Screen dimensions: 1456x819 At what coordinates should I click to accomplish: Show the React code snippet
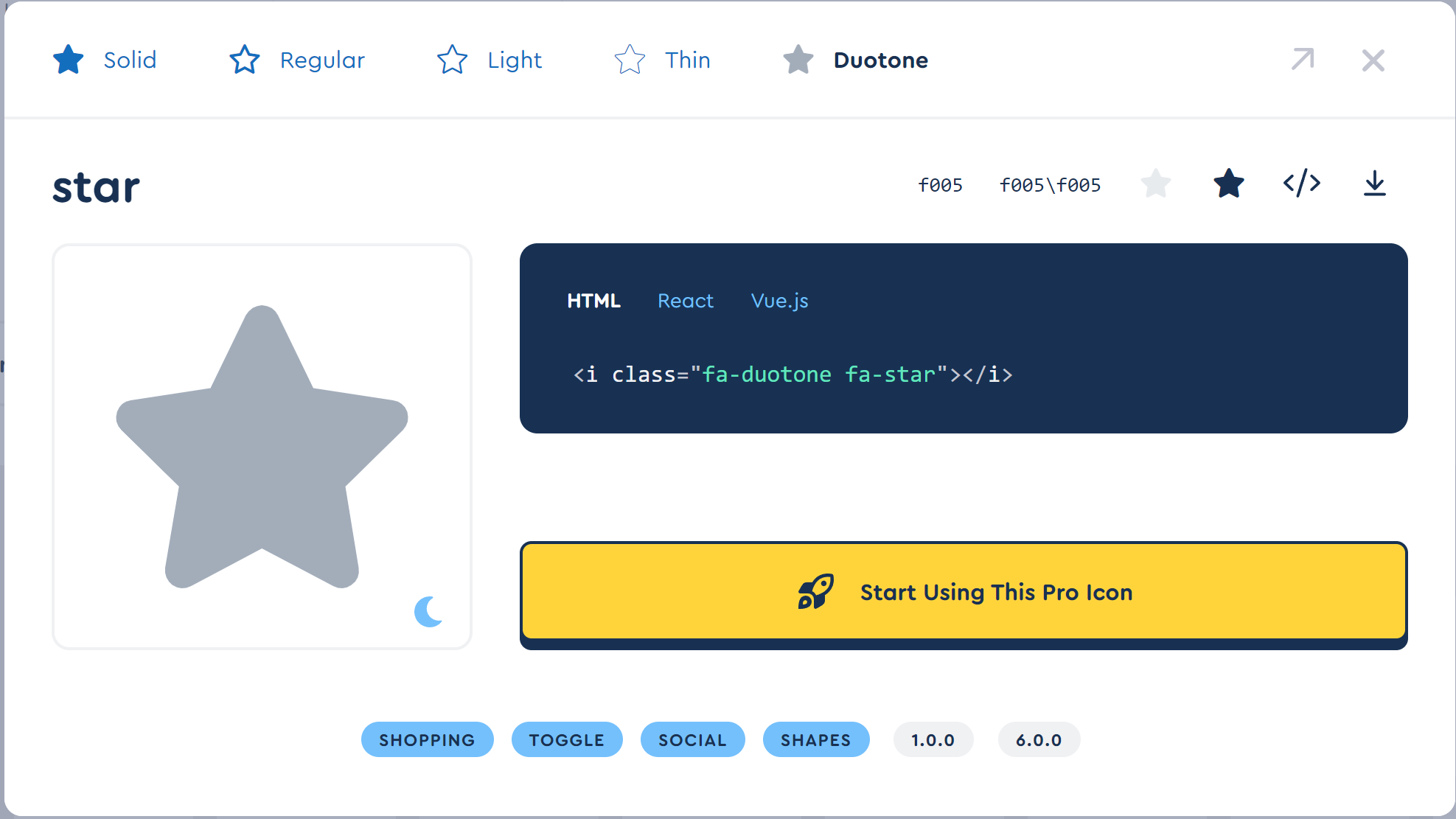(x=685, y=301)
